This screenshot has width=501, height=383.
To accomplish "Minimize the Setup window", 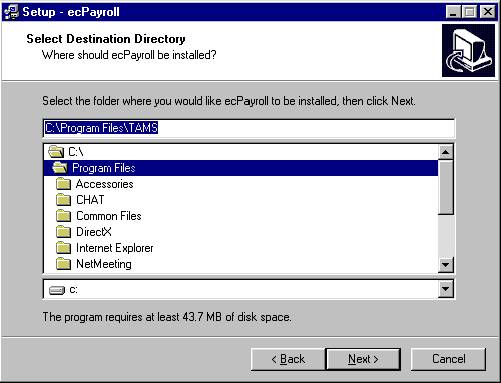I will 453,12.
